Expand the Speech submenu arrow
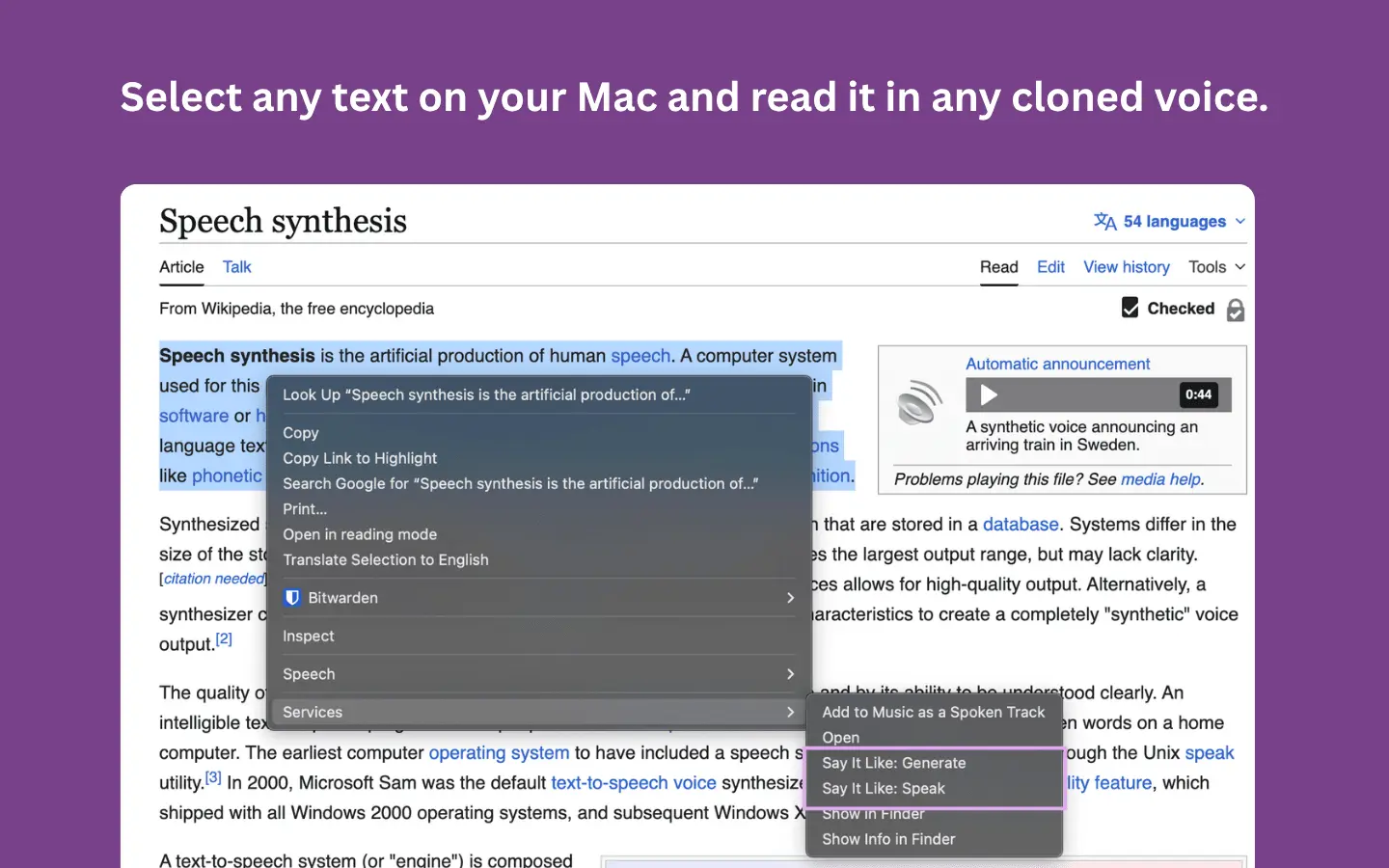Image resolution: width=1389 pixels, height=868 pixels. click(x=790, y=674)
